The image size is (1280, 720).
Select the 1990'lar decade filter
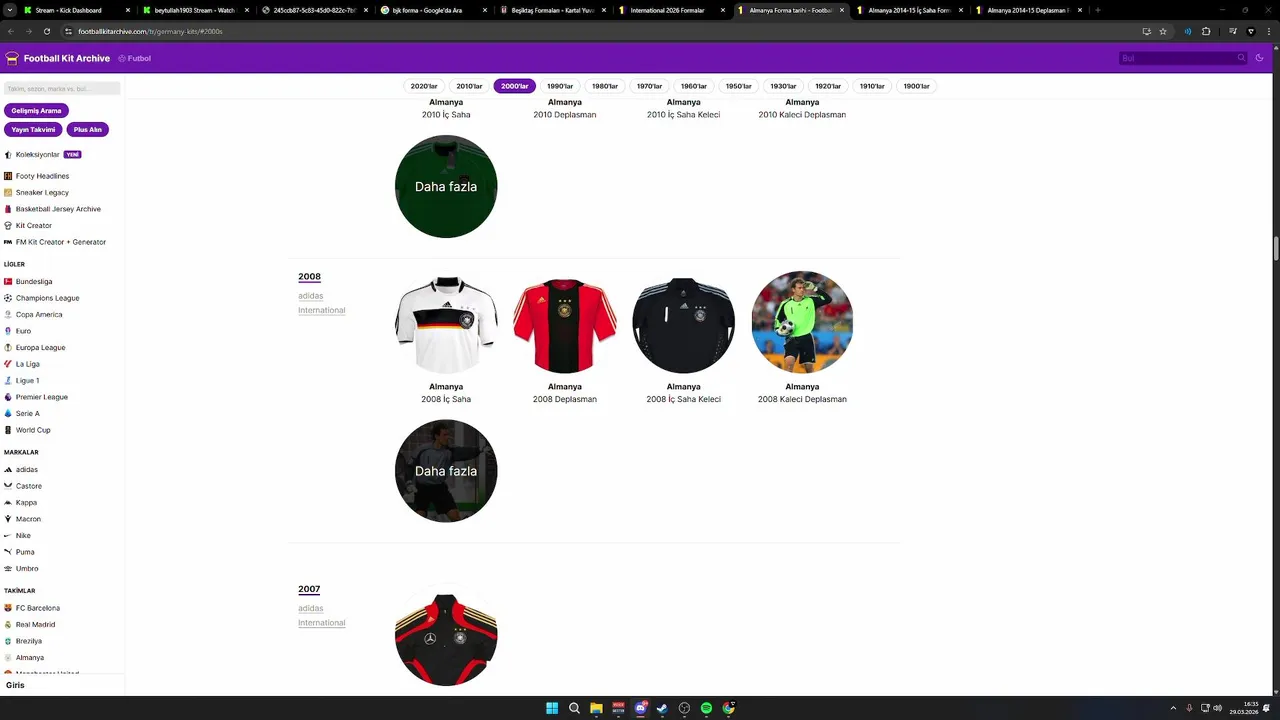560,86
